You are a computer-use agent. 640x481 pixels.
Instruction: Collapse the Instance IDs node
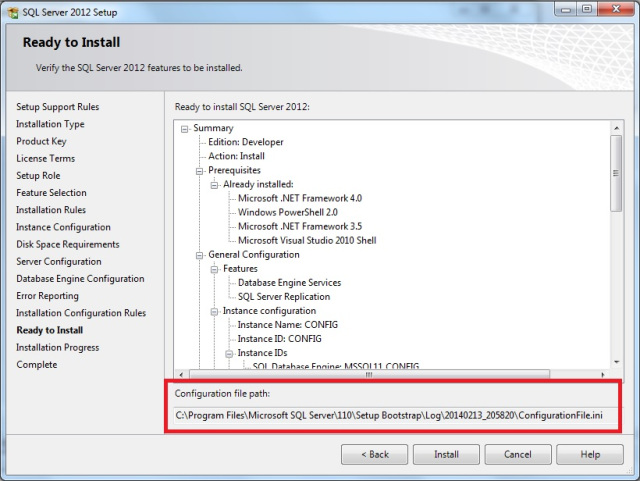click(x=229, y=354)
